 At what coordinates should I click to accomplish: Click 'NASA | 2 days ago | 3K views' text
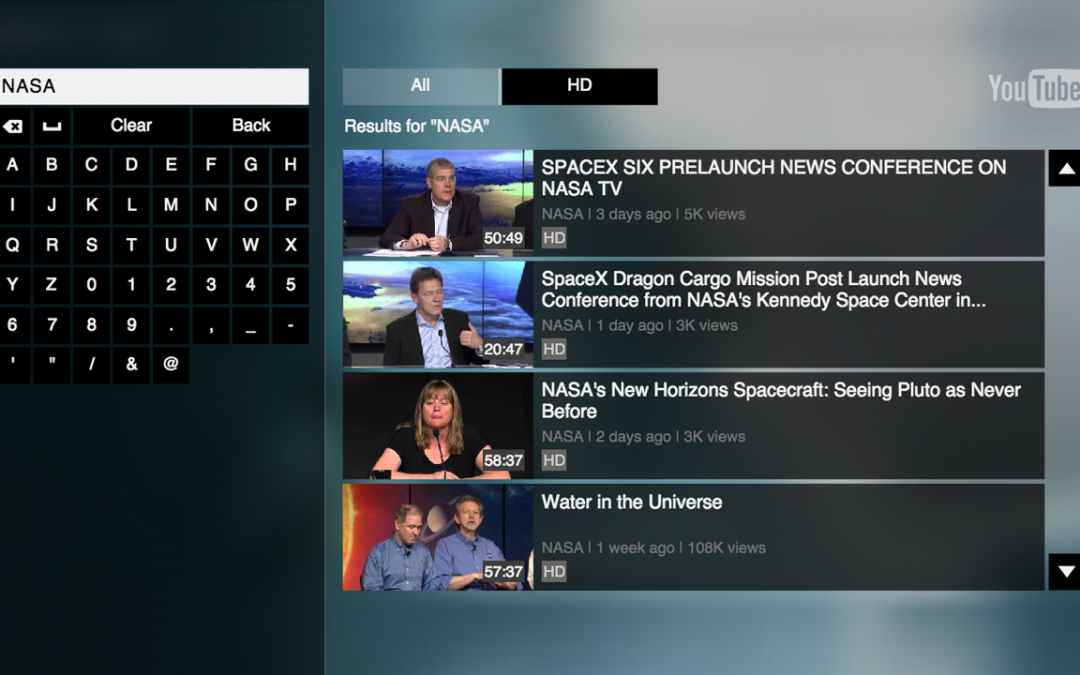click(x=643, y=437)
